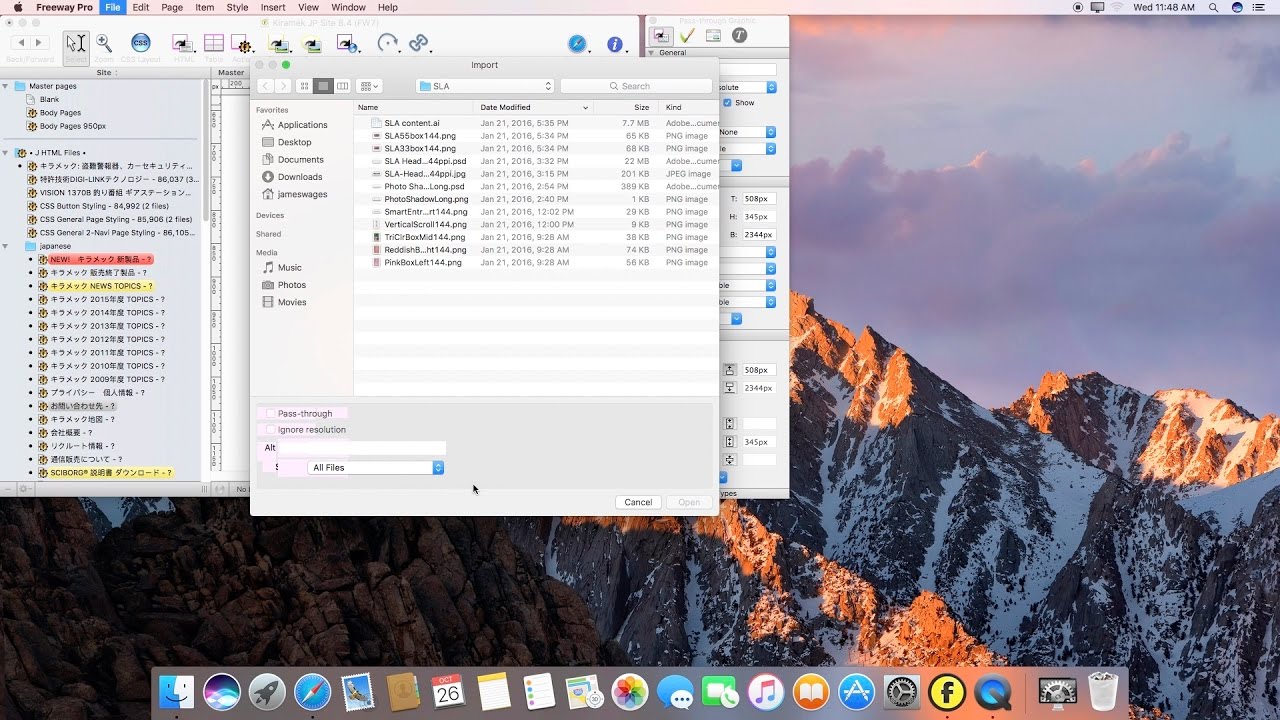Click the Search field in Import dialog
This screenshot has height=720, width=1280.
[636, 86]
